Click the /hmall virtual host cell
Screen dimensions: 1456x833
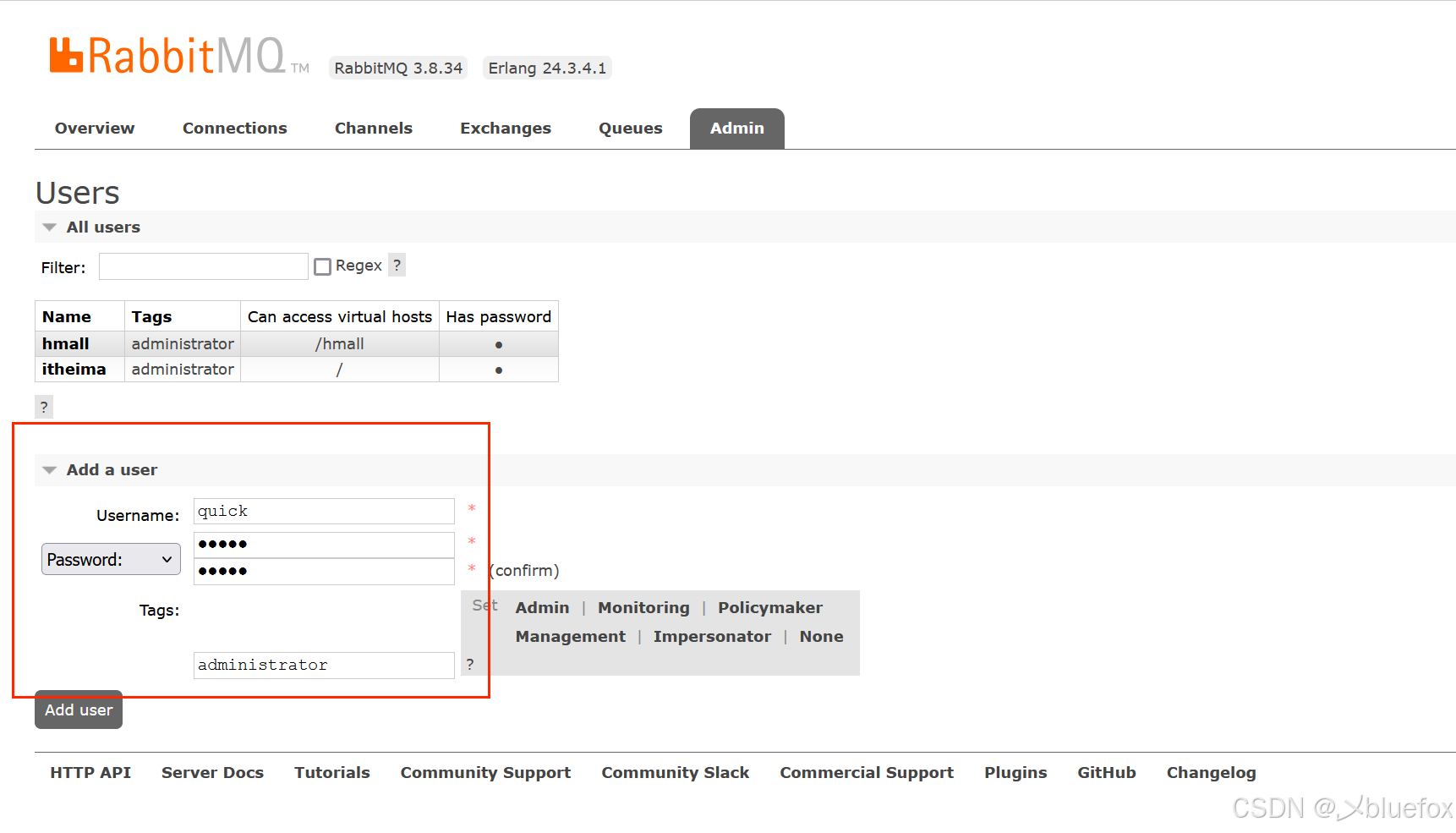[340, 343]
